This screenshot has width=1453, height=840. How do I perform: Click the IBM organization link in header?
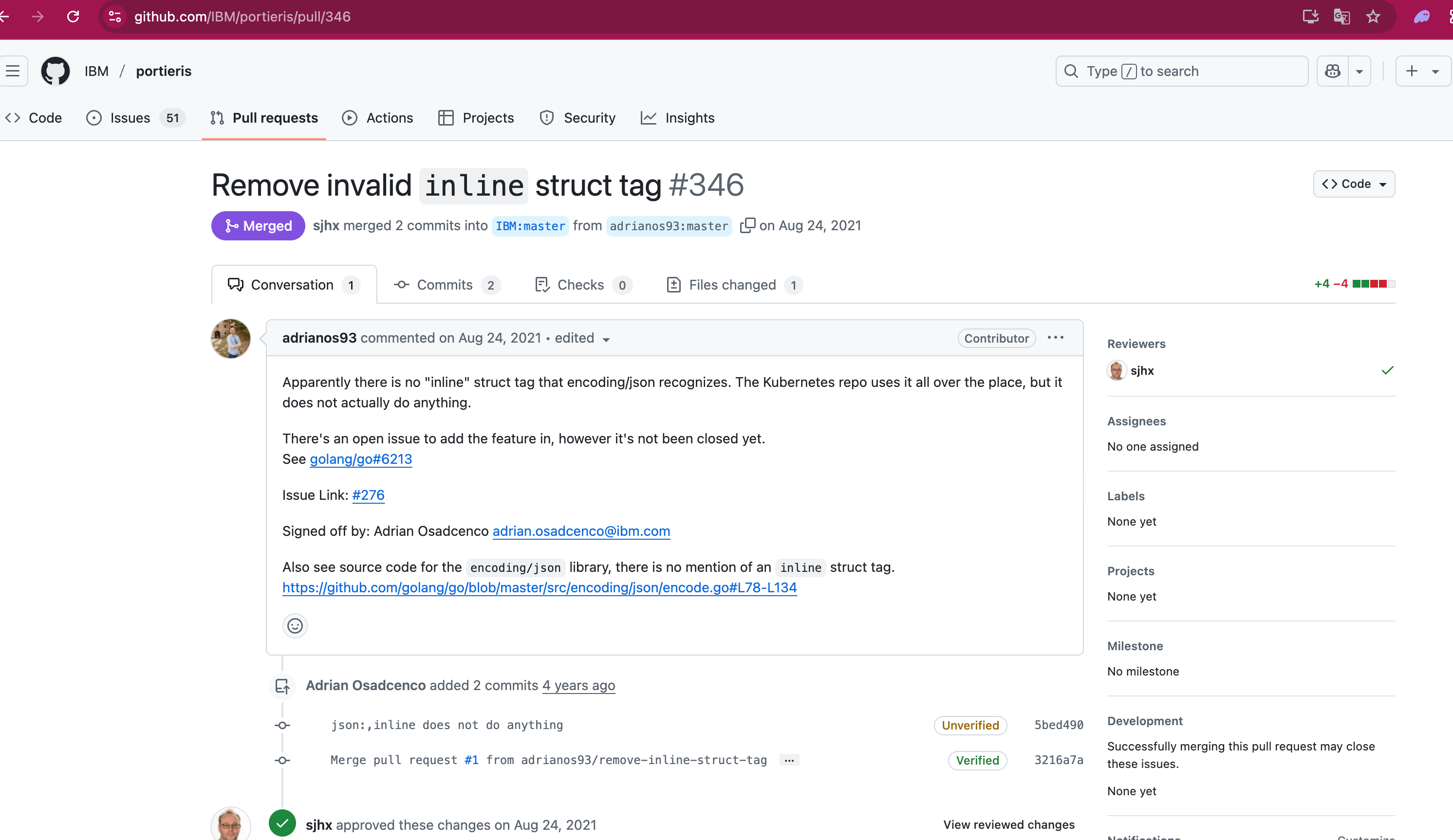coord(96,71)
